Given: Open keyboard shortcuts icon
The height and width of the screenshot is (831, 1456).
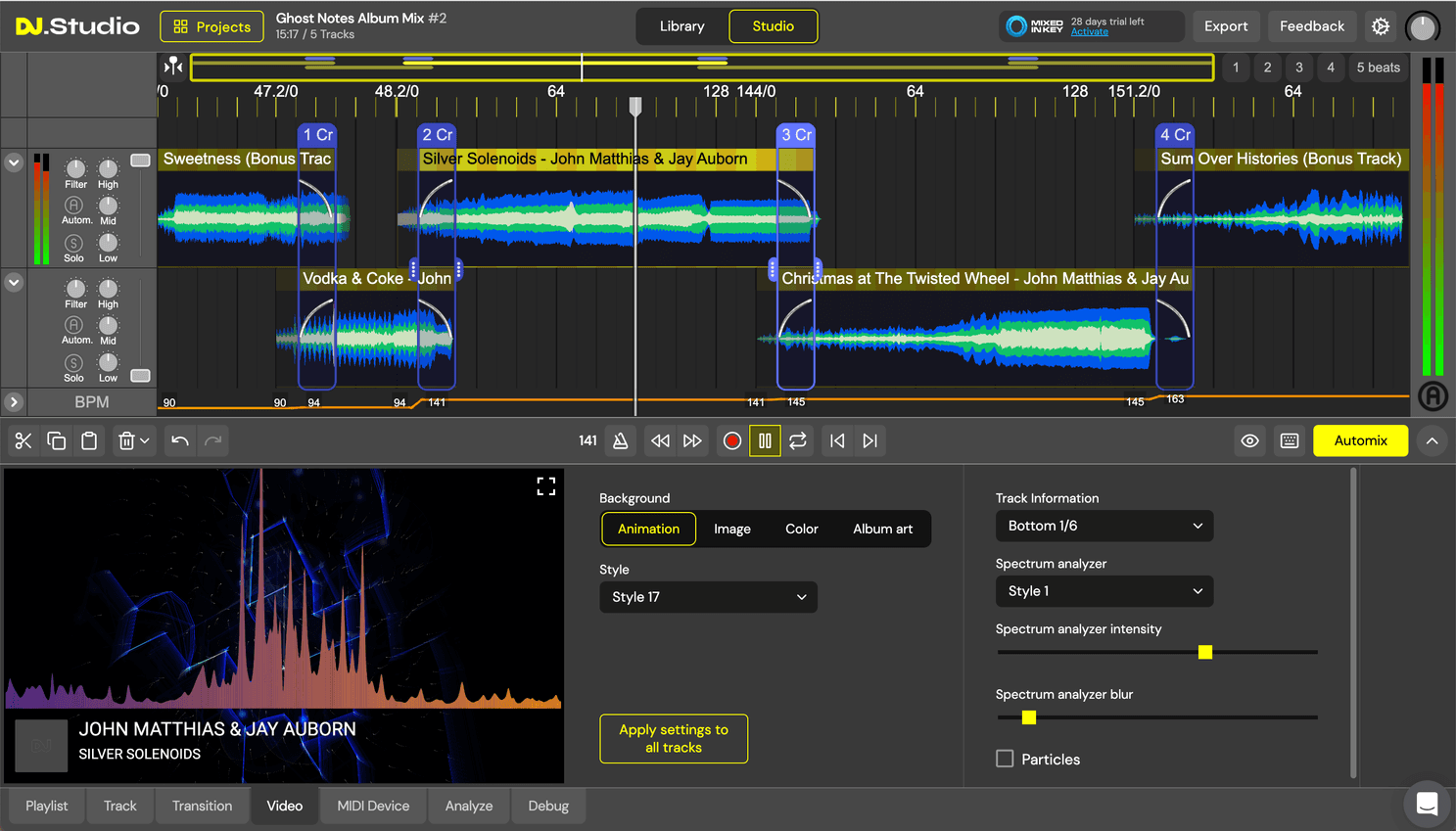Looking at the screenshot, I should (1290, 441).
